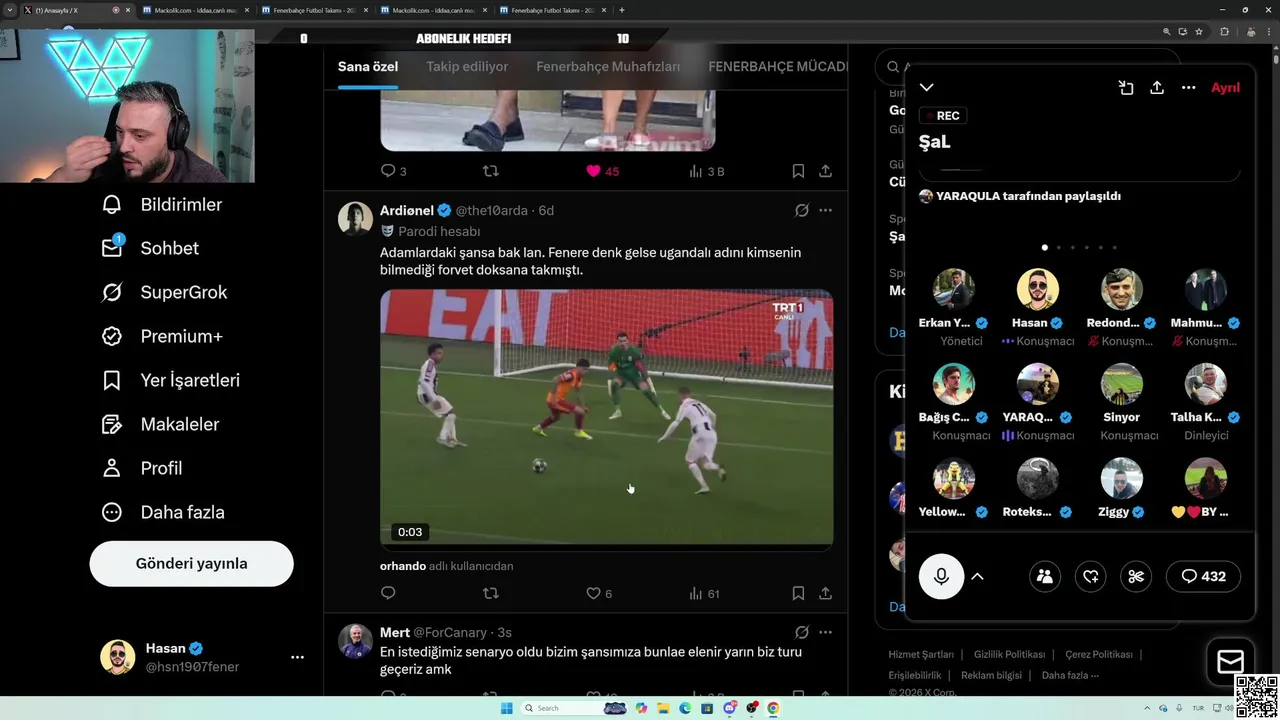The image size is (1280, 720).
Task: Select speaker YARAQ... in the Space
Action: tap(1038, 402)
